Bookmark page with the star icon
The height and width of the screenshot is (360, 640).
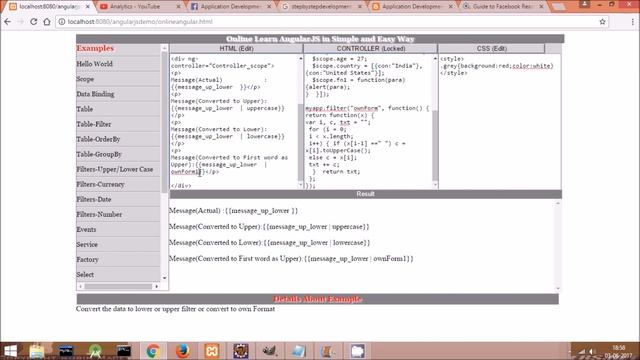[602, 22]
